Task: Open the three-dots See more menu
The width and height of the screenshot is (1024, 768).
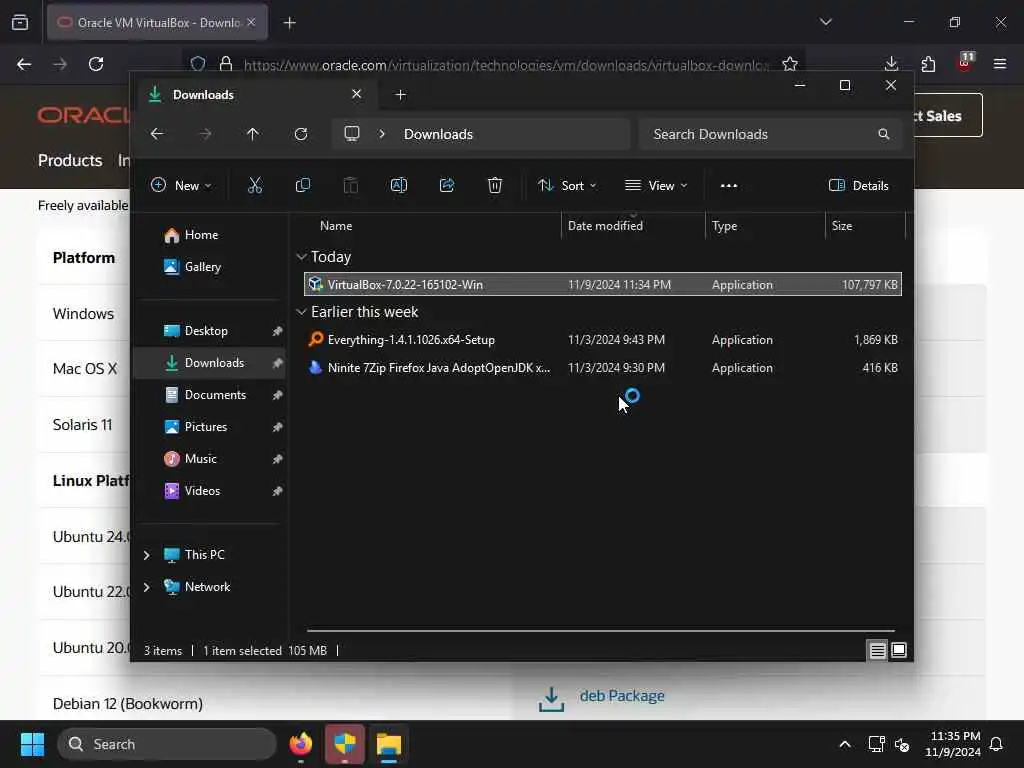Action: pos(729,185)
